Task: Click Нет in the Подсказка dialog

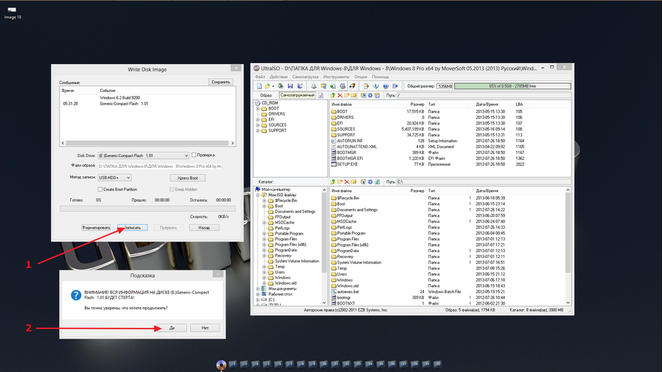Action: pyautogui.click(x=205, y=328)
